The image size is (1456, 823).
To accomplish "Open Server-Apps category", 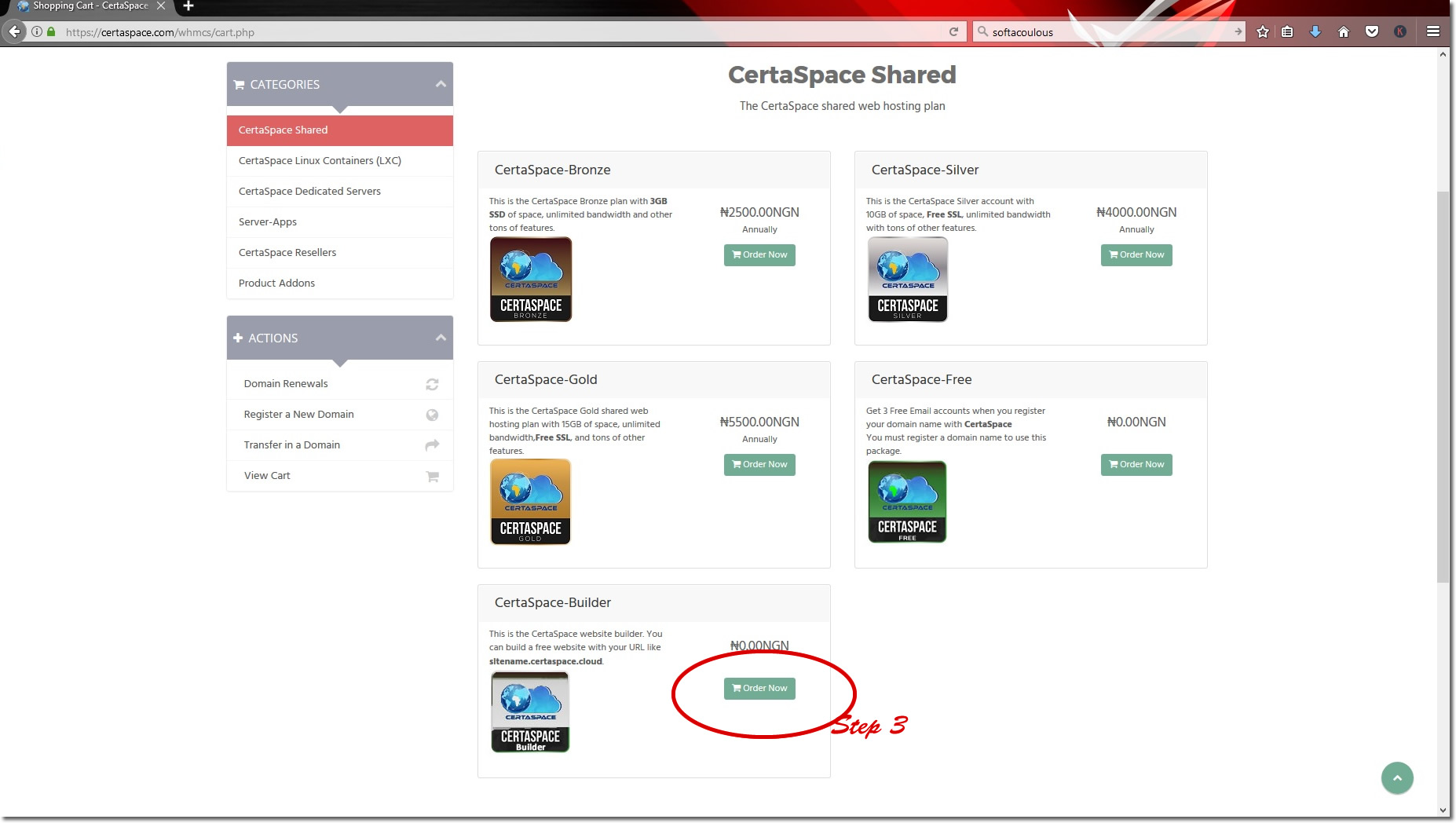I will click(x=340, y=222).
